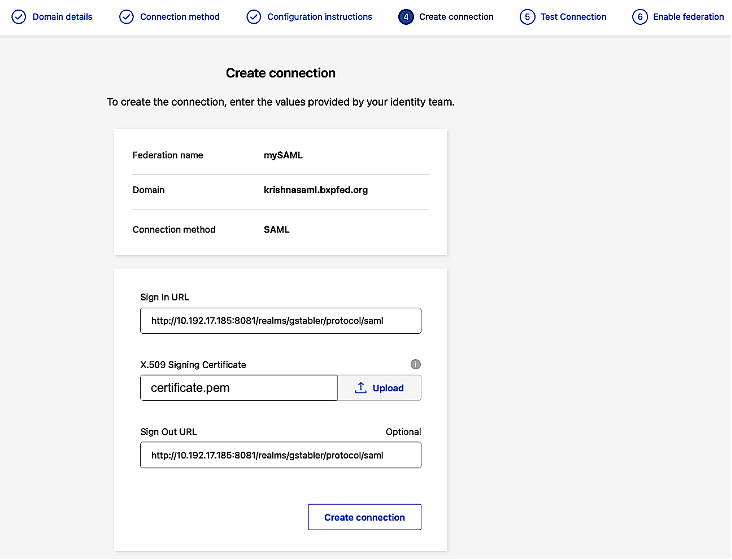Go to the Domain details step
Screen dimensions: 732x560
click(x=62, y=17)
